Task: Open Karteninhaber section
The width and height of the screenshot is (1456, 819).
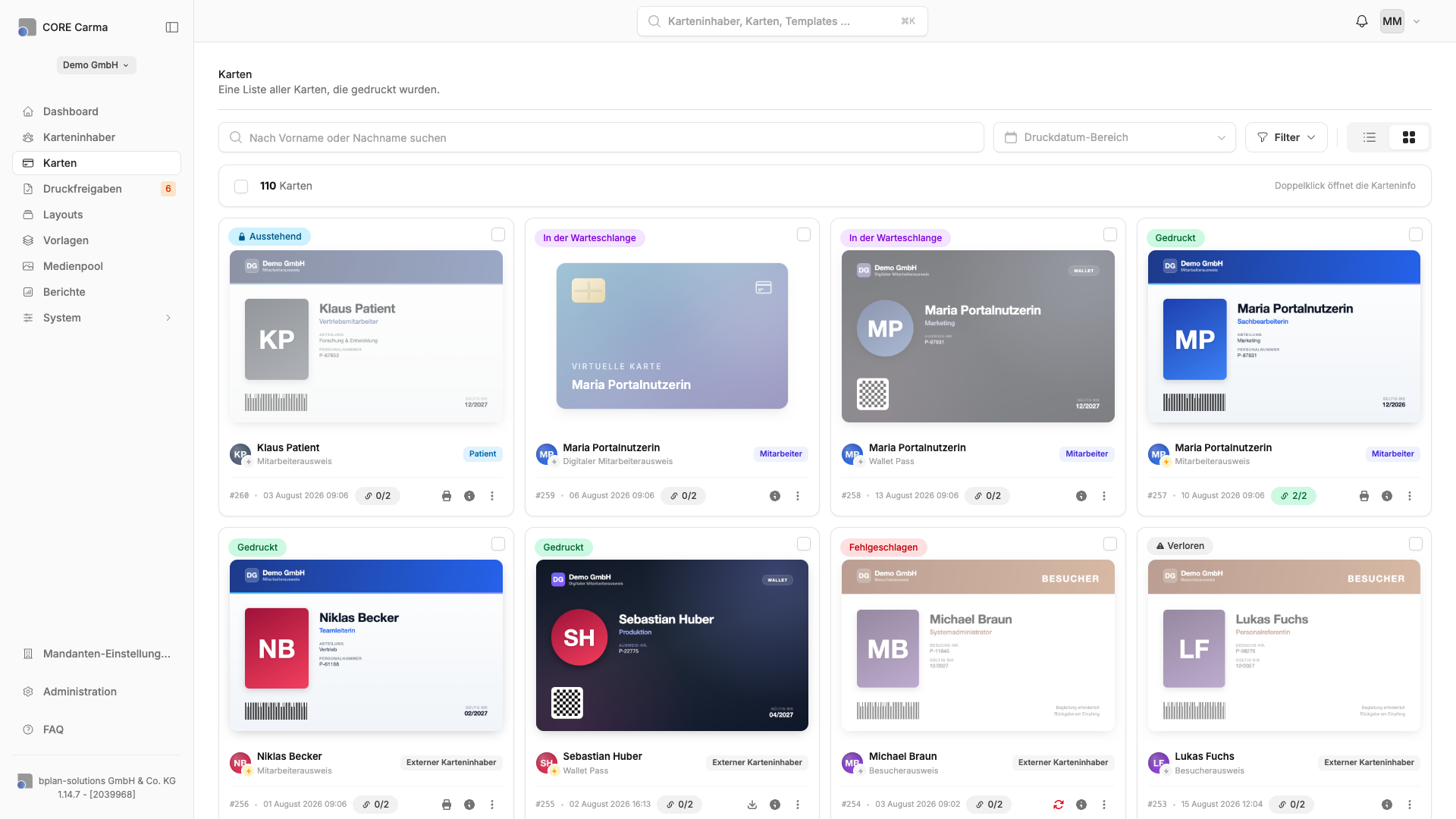Action: [96, 137]
